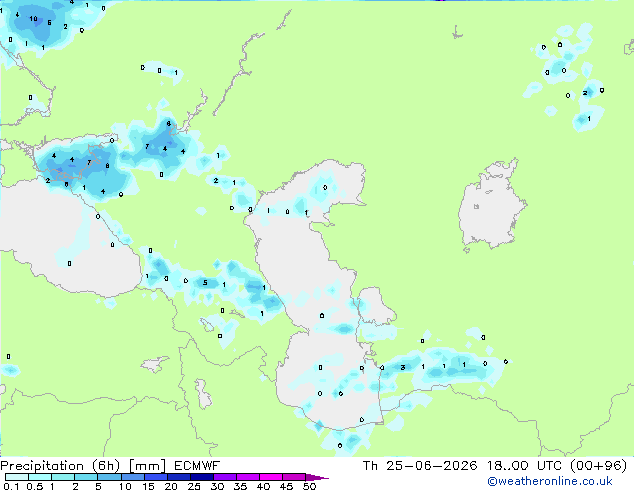Select the "(00+96)" forecast offset text
The image size is (634, 490).
(598, 466)
